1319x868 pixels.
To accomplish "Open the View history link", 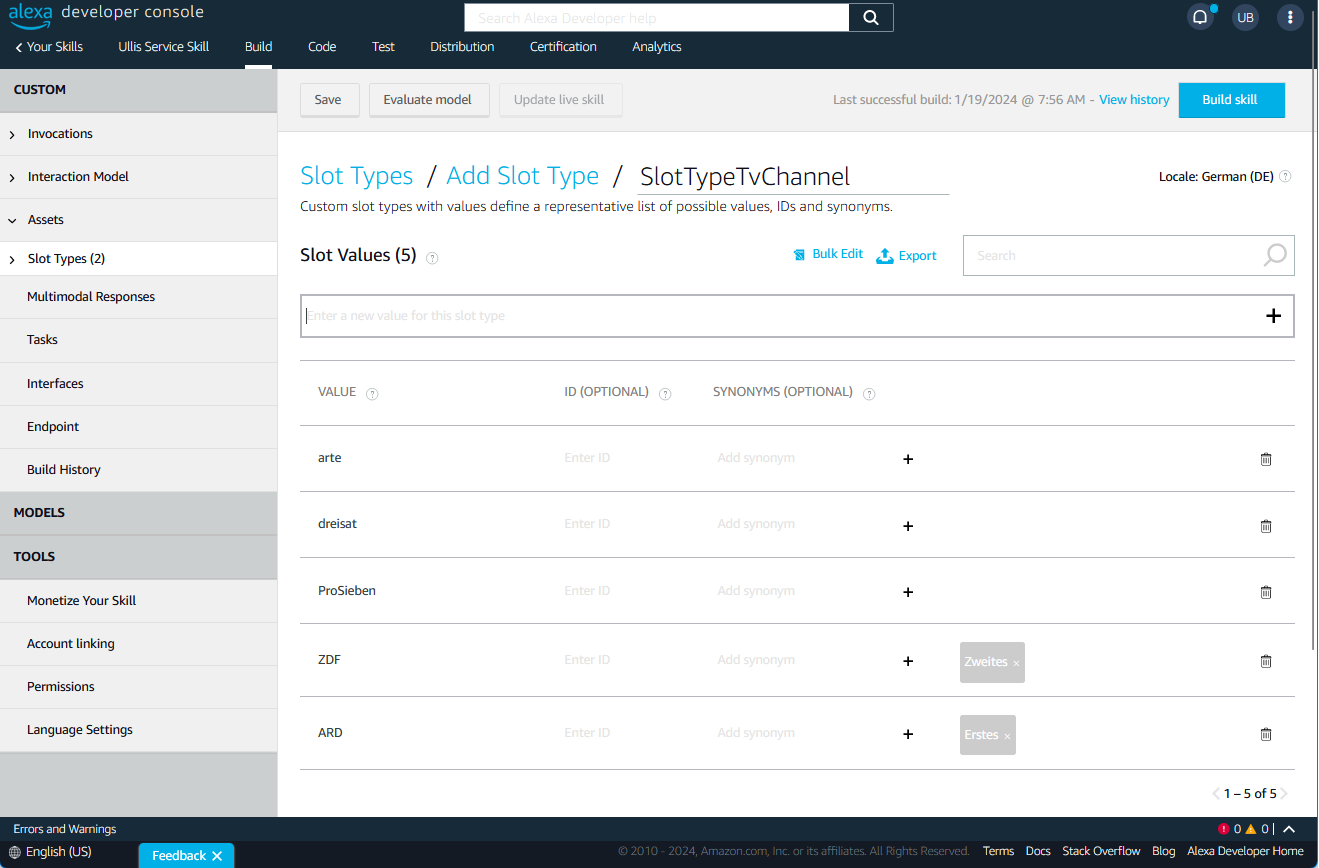I will pyautogui.click(x=1134, y=100).
